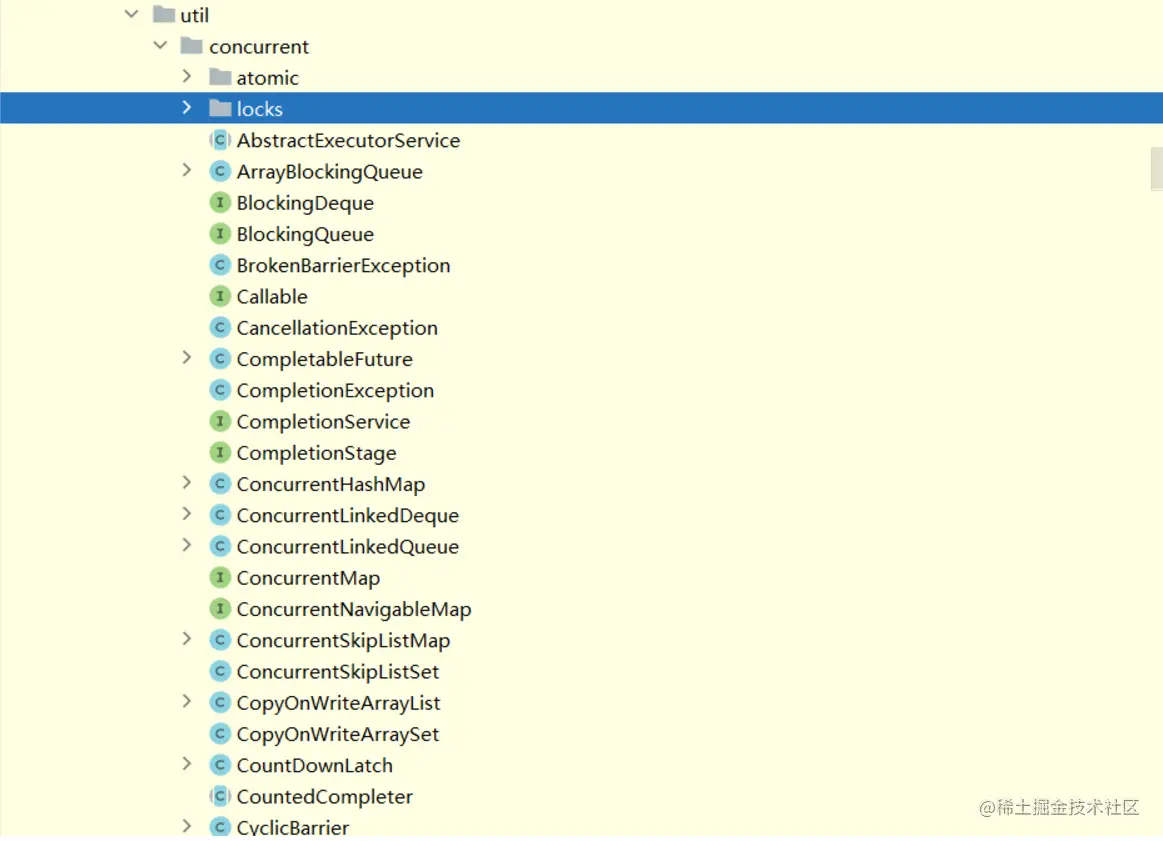
Task: Click the CopyOnWriteArraySet class icon
Action: [220, 733]
